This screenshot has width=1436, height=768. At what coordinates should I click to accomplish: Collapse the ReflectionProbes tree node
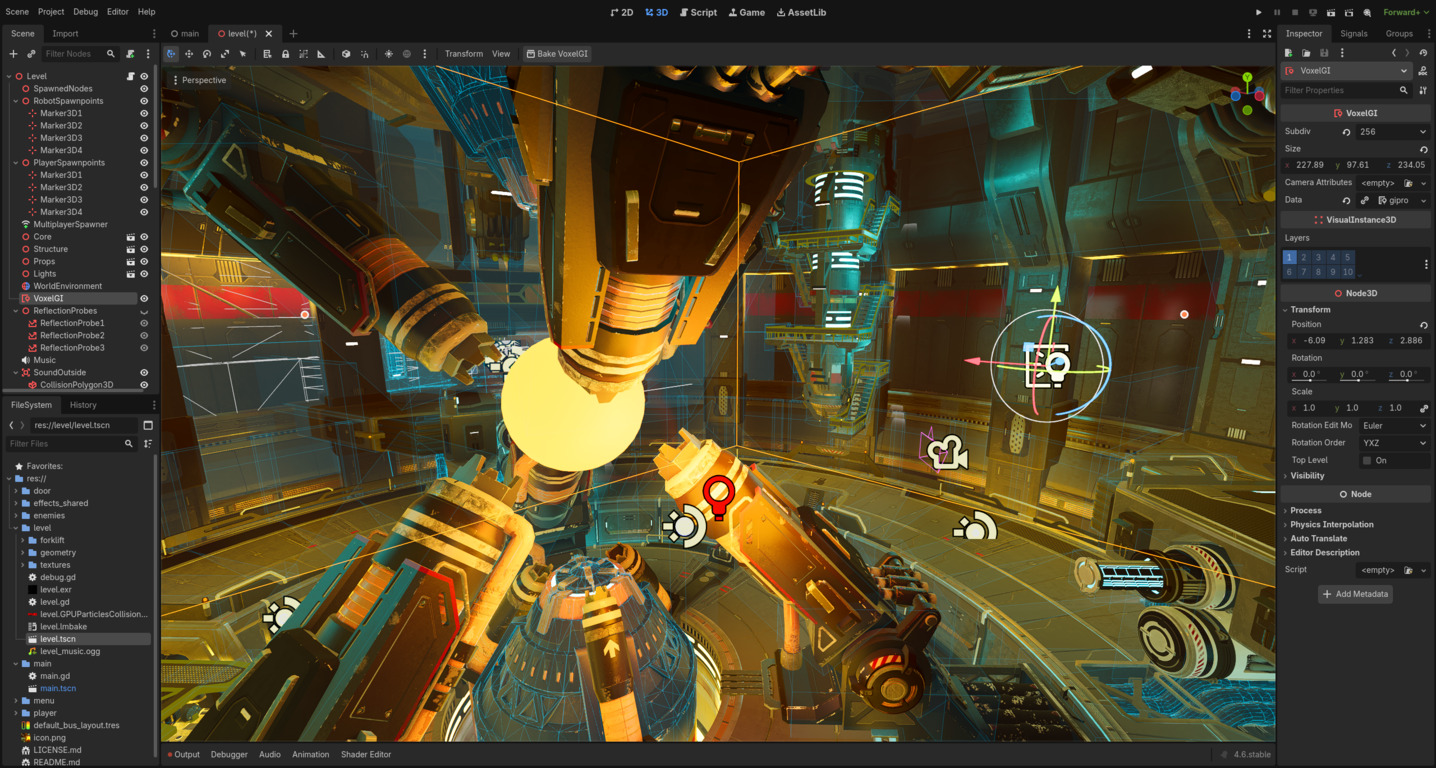(x=16, y=311)
